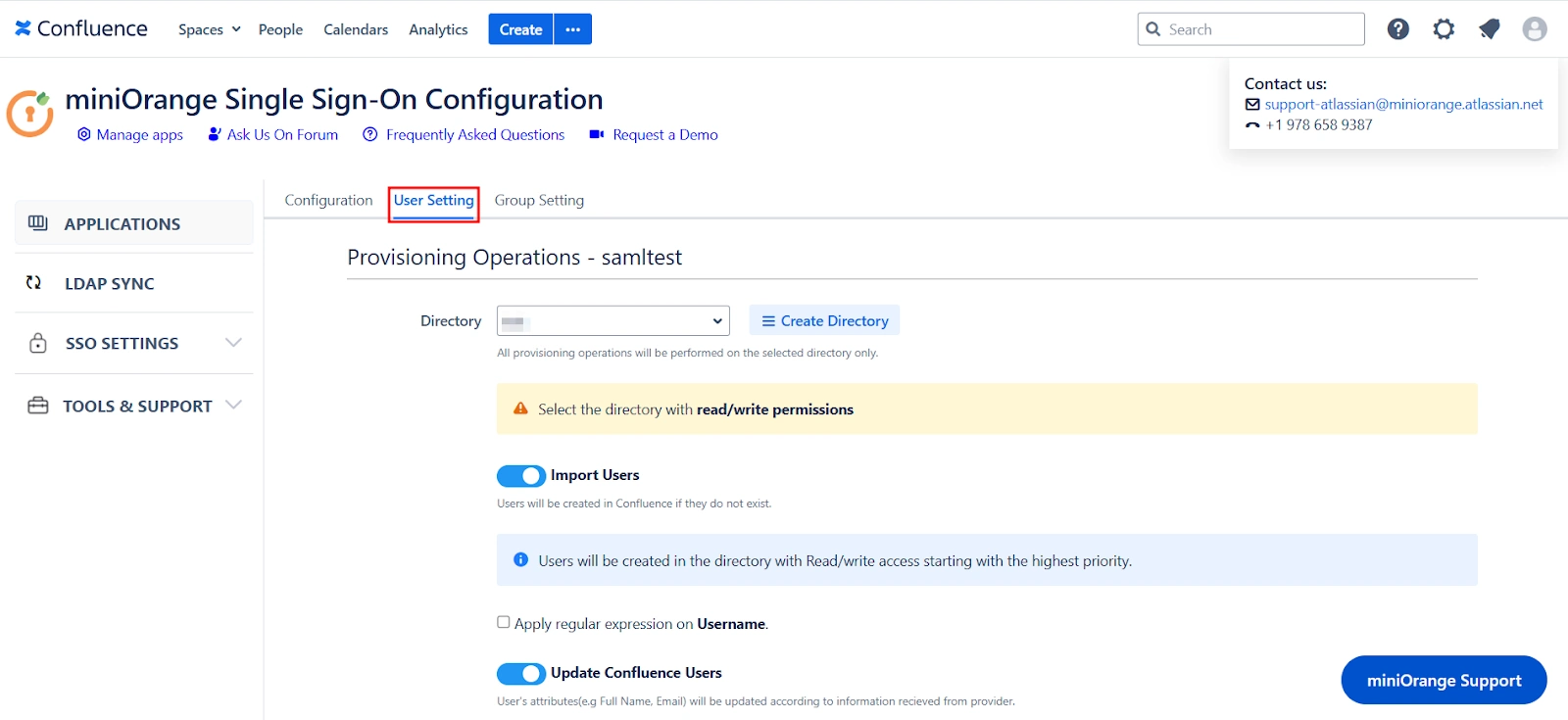The height and width of the screenshot is (720, 1568).
Task: Open the Spaces dropdown menu
Action: coord(209,29)
